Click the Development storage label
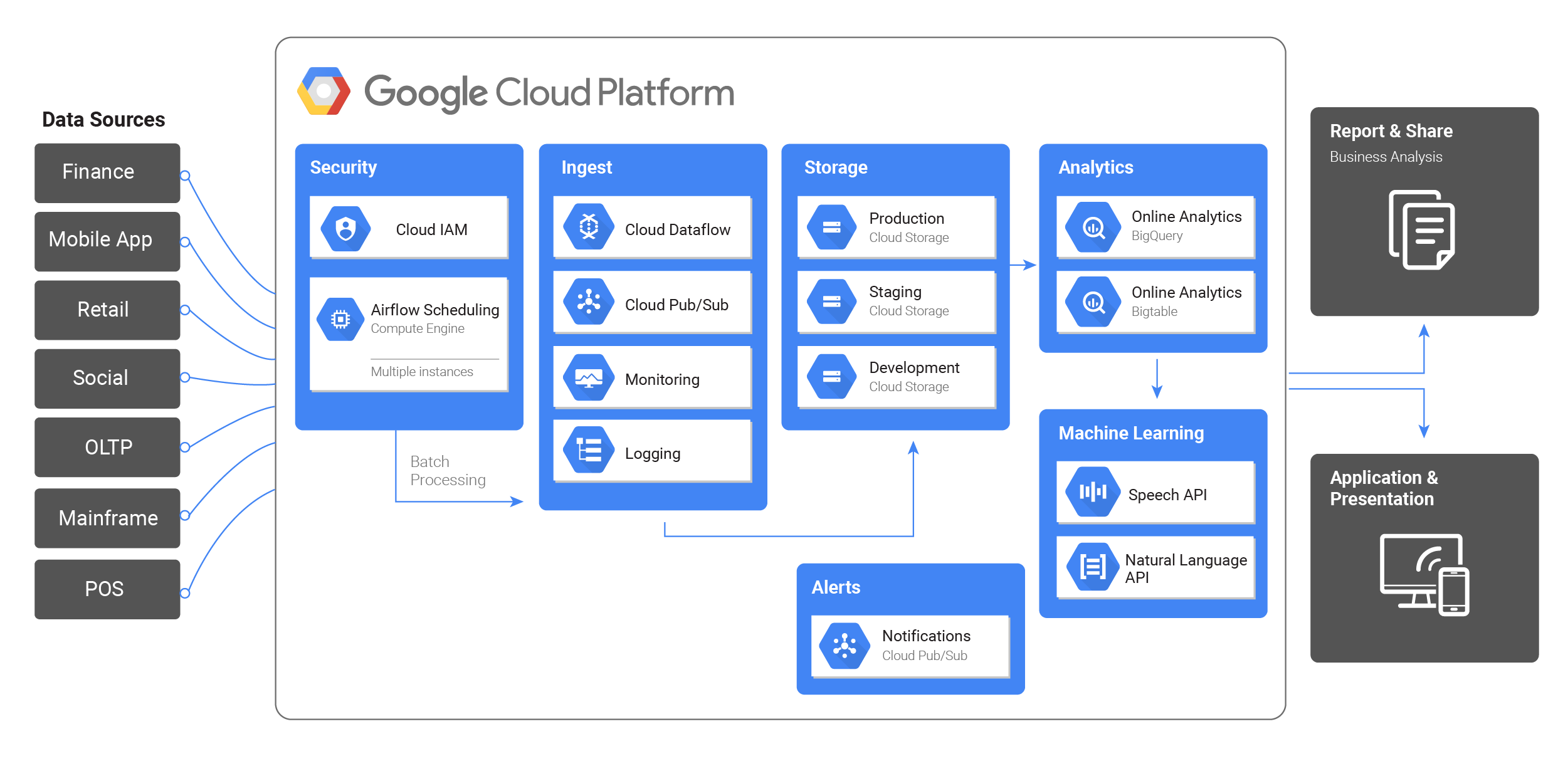 (x=914, y=367)
